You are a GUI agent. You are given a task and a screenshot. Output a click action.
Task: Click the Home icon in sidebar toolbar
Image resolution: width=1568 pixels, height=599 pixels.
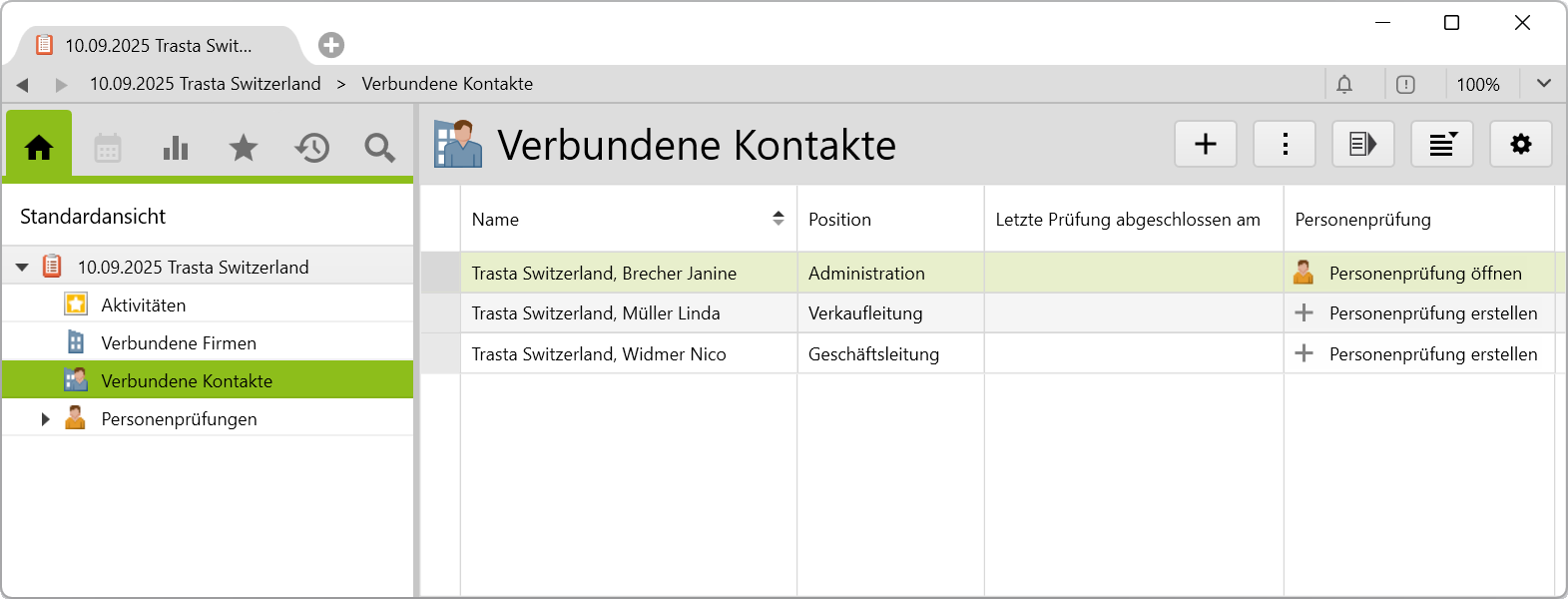[39, 148]
